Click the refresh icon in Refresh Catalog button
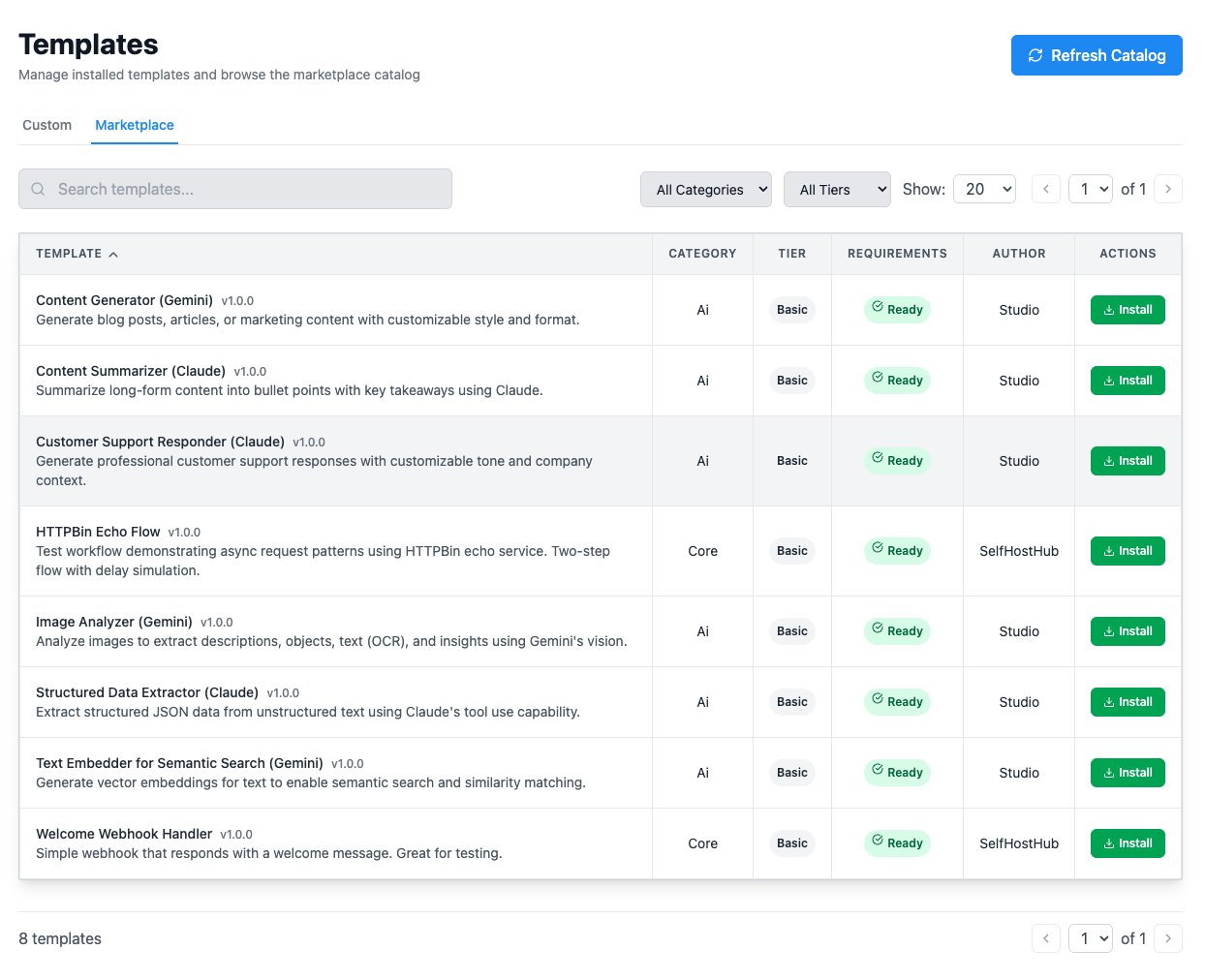 [x=1035, y=55]
